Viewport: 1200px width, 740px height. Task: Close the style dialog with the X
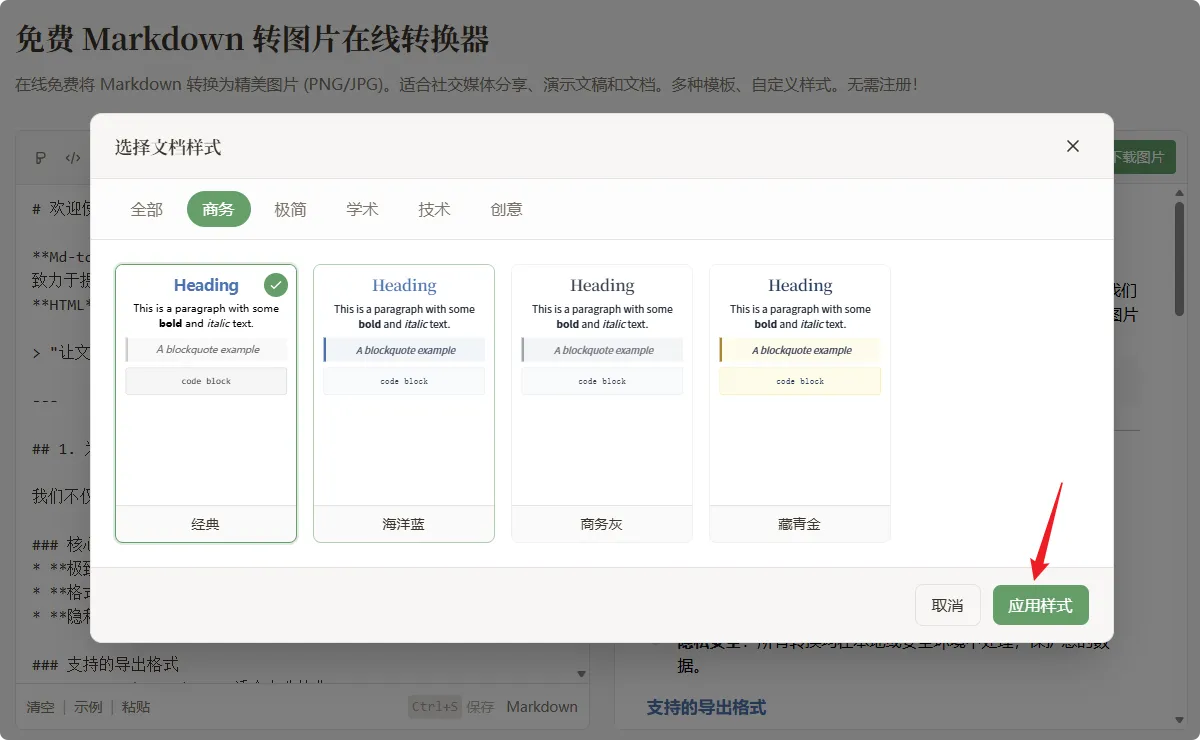click(1072, 145)
